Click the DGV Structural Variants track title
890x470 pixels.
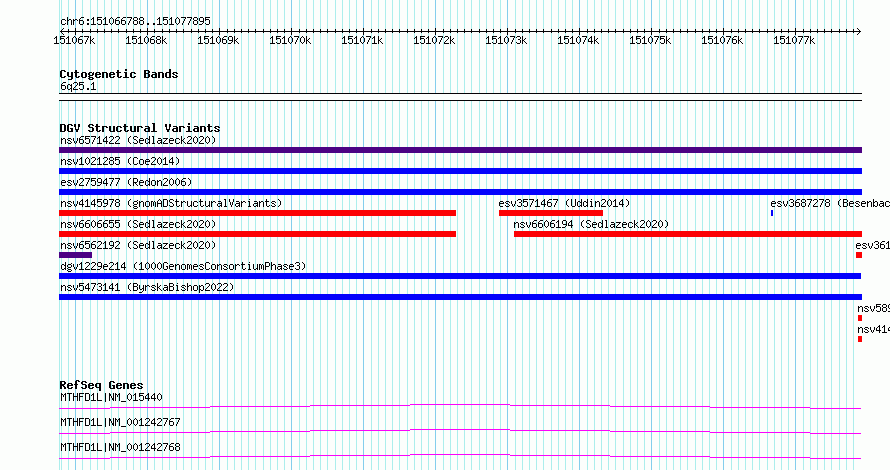point(140,128)
